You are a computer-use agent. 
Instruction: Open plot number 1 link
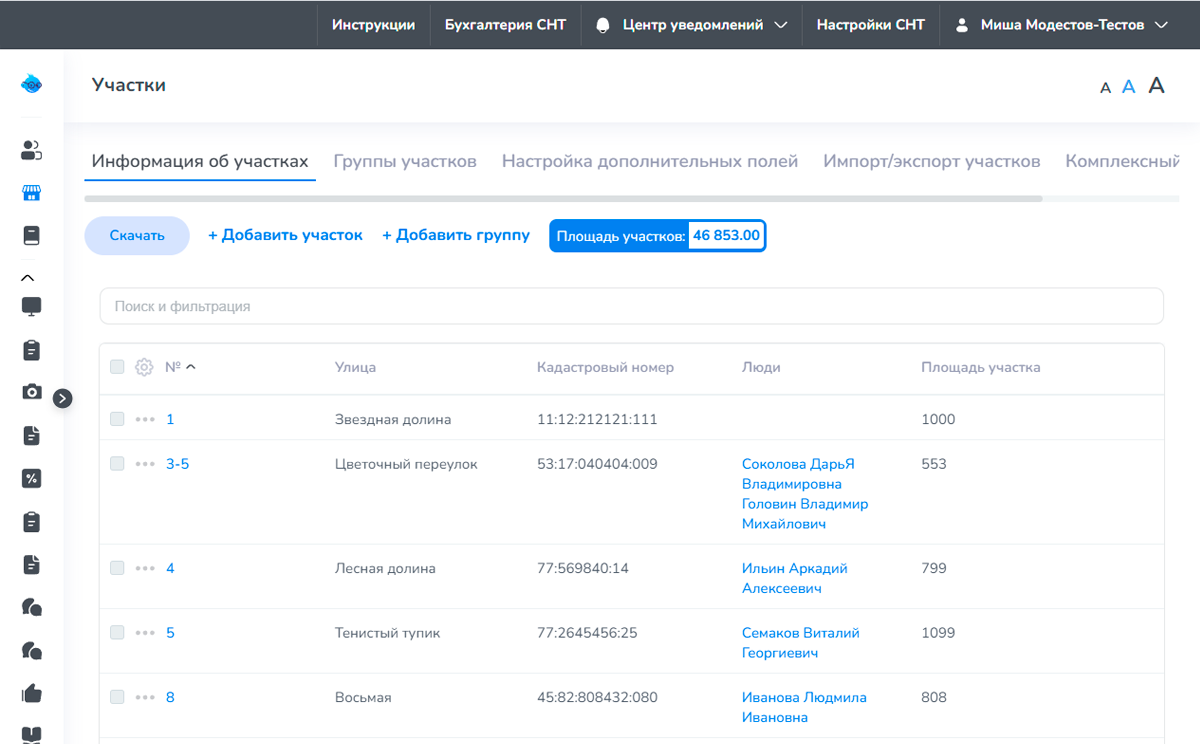pos(170,419)
